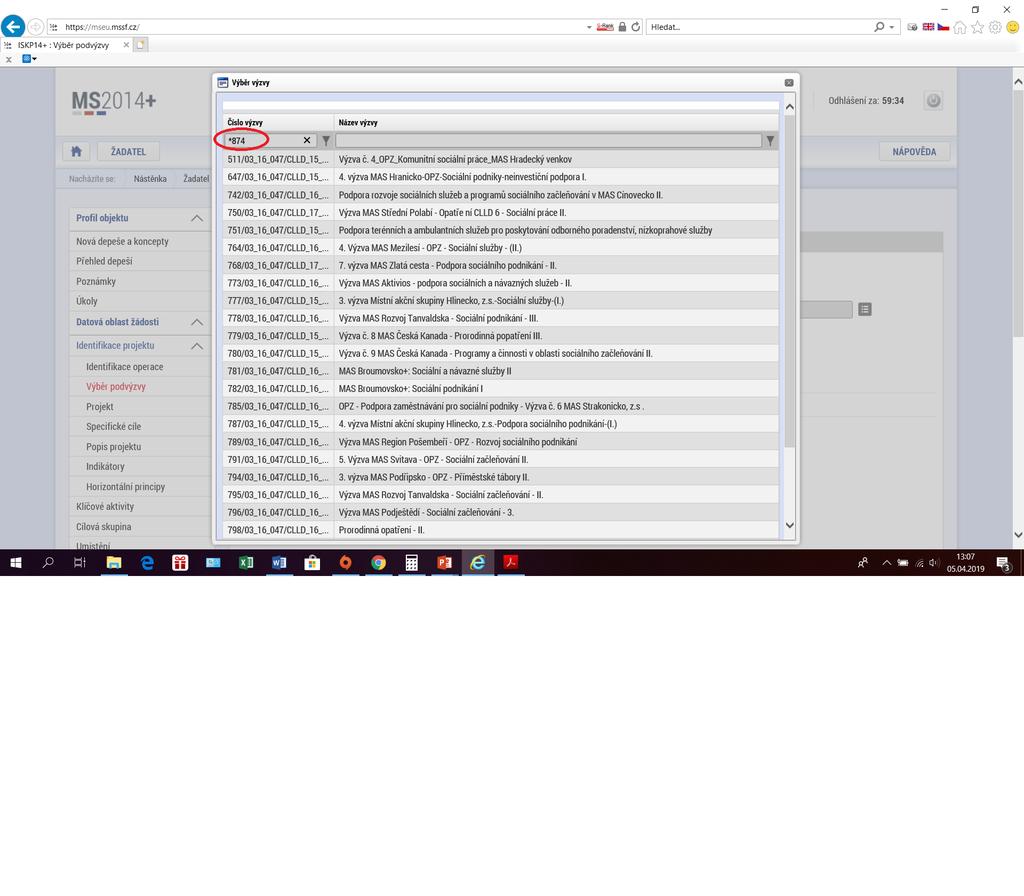
Task: Close the Výběr výzvy dialog
Action: click(x=789, y=83)
